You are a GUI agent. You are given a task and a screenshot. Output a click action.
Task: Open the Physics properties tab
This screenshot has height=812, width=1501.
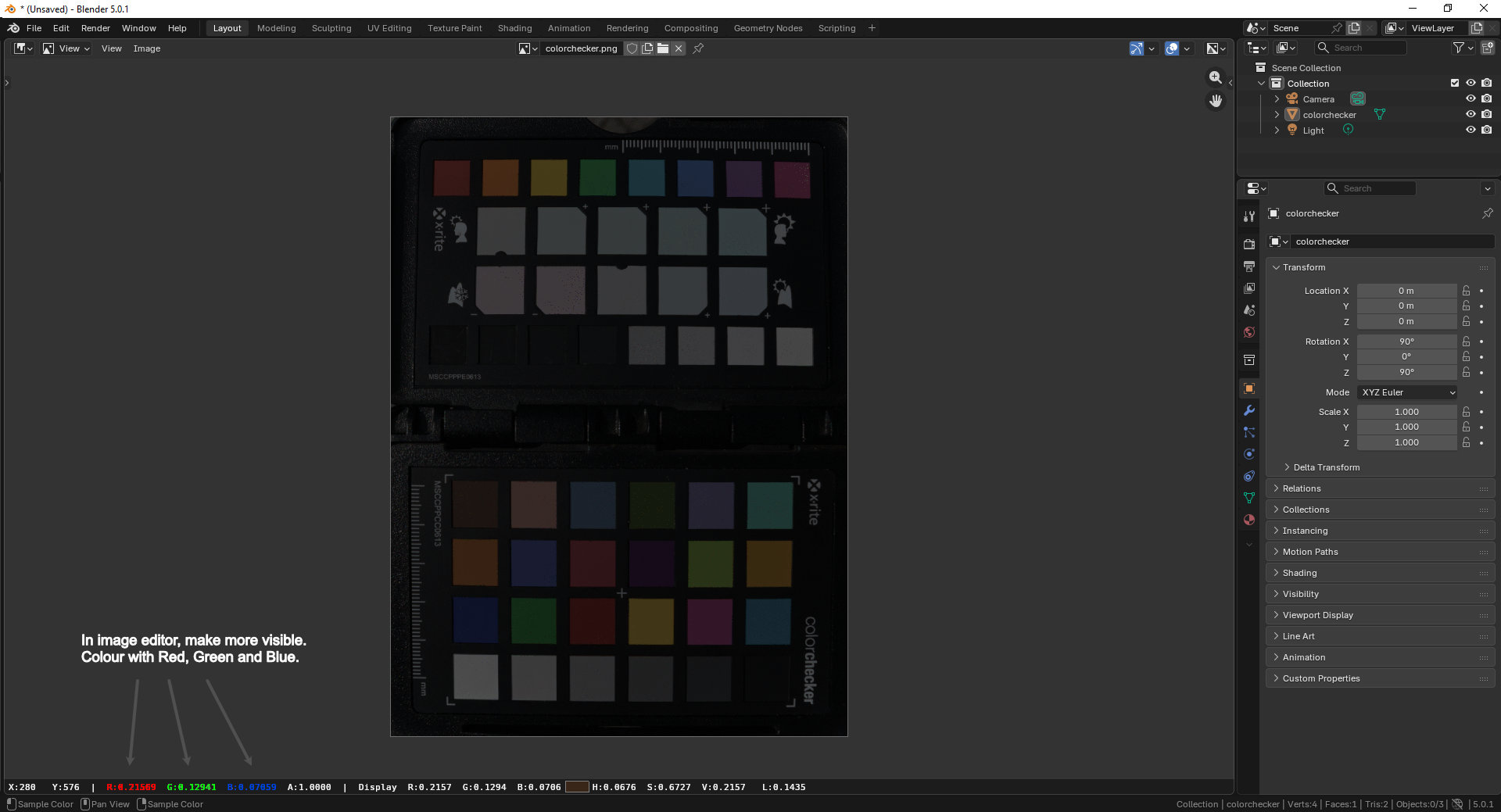pos(1249,454)
